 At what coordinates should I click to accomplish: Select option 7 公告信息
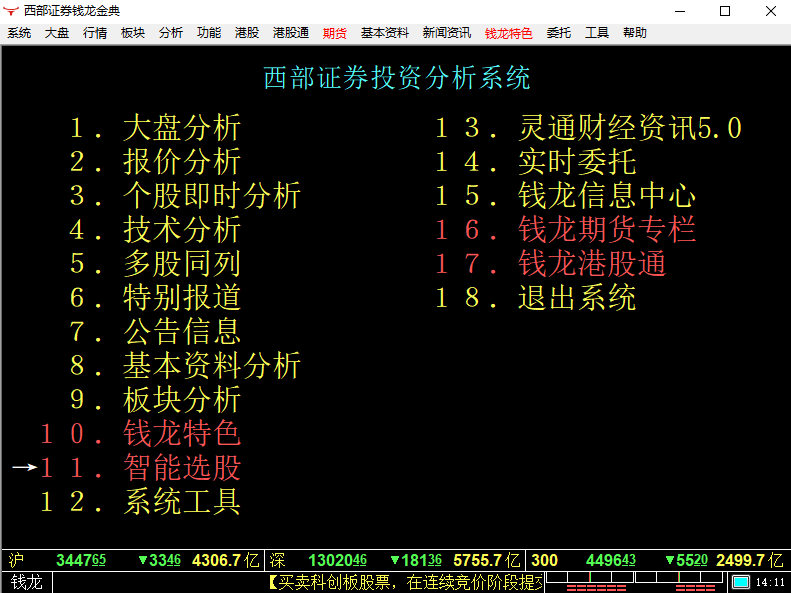[x=155, y=331]
